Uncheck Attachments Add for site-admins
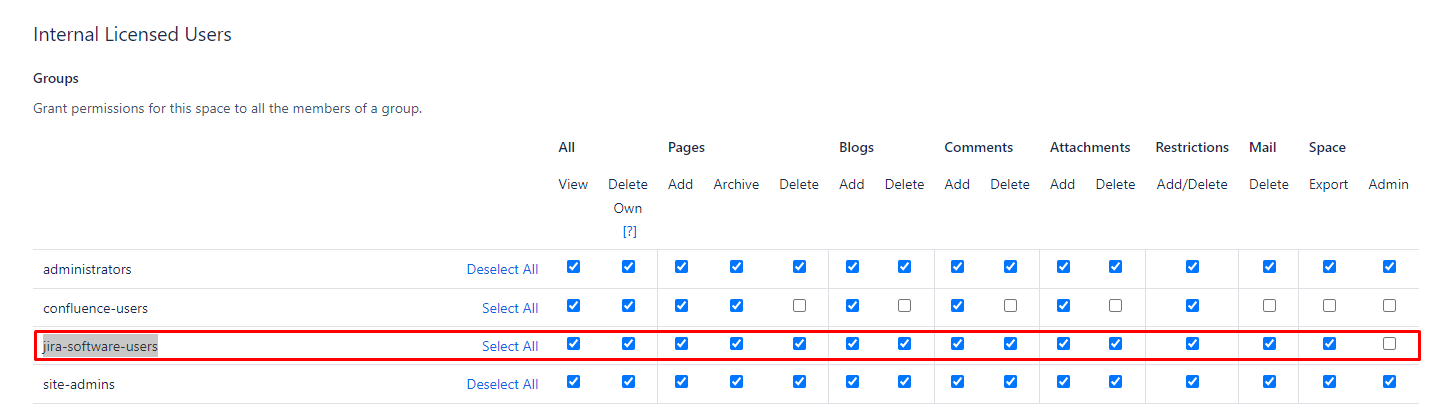The image size is (1440, 415). [x=1063, y=382]
